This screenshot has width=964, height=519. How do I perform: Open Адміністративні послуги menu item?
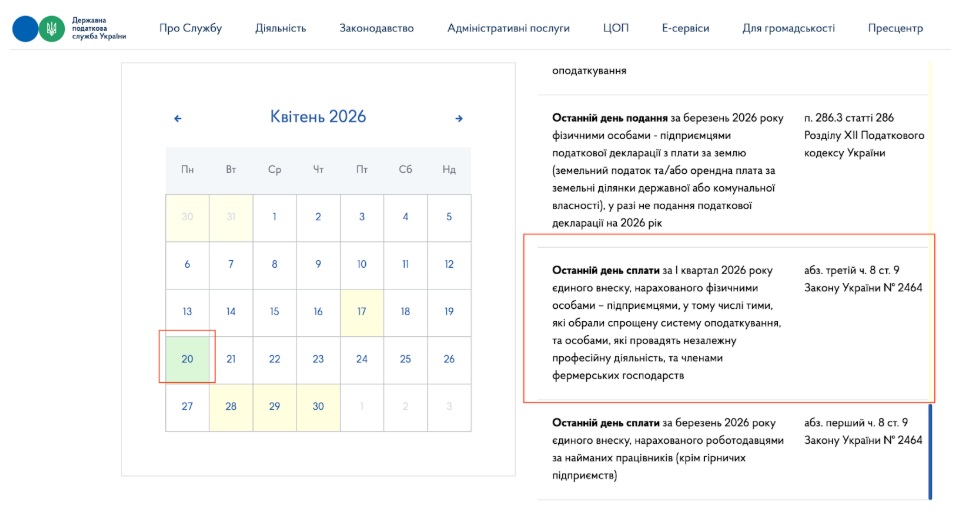click(x=508, y=28)
